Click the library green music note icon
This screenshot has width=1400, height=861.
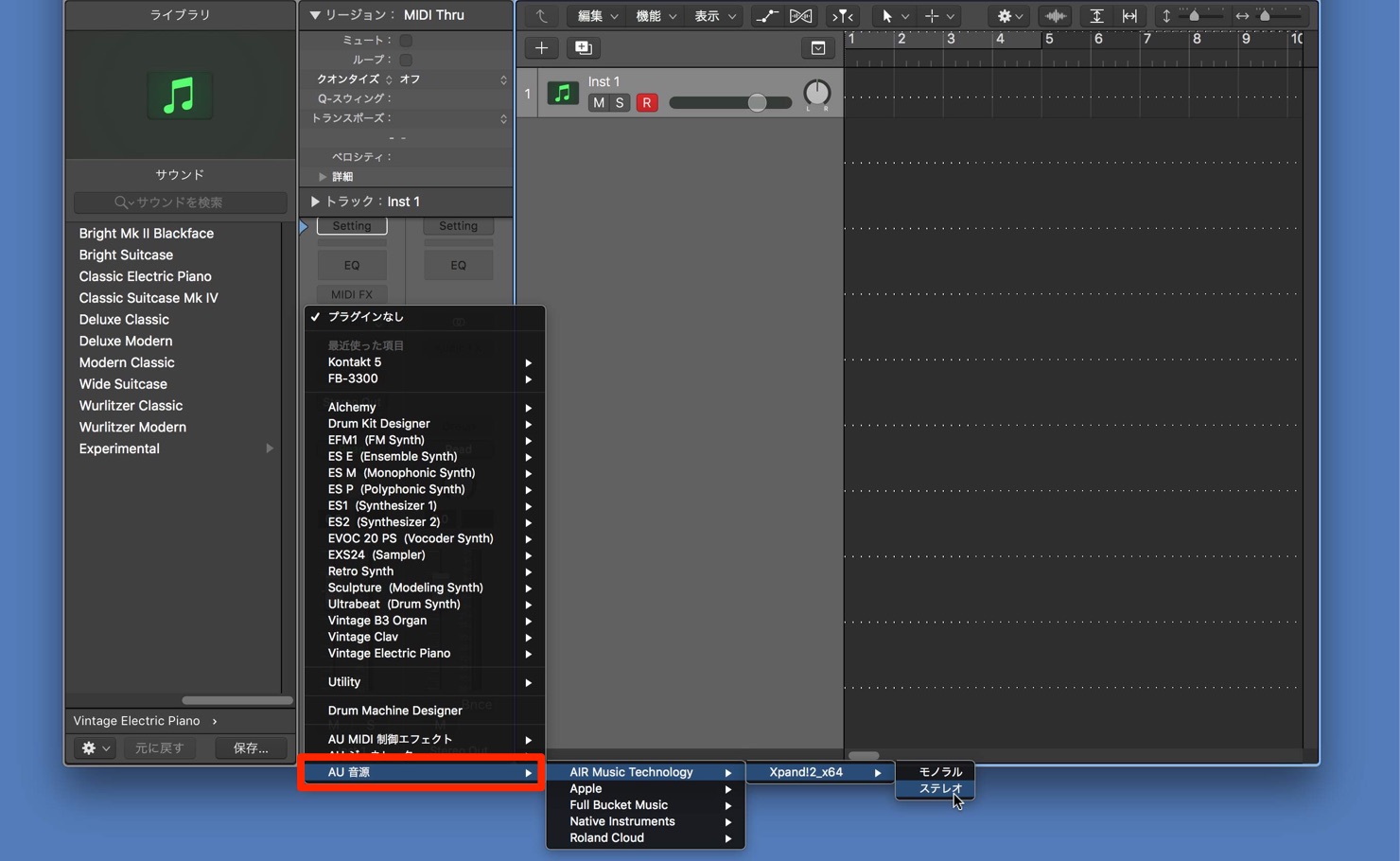[x=180, y=95]
